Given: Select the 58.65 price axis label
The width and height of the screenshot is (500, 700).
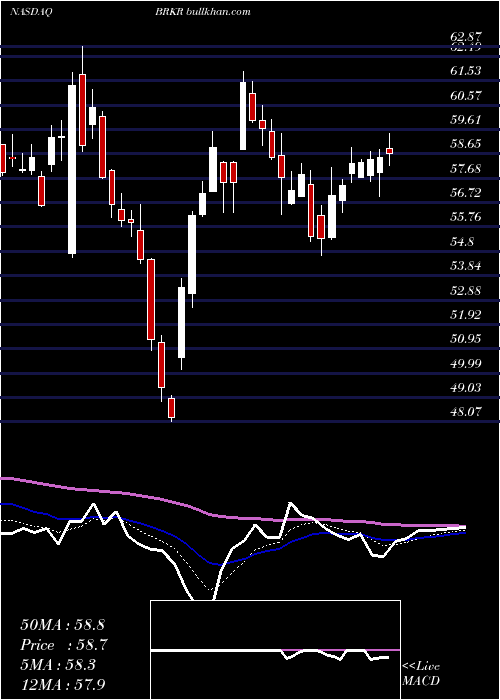Looking at the screenshot, I should click(x=467, y=144).
